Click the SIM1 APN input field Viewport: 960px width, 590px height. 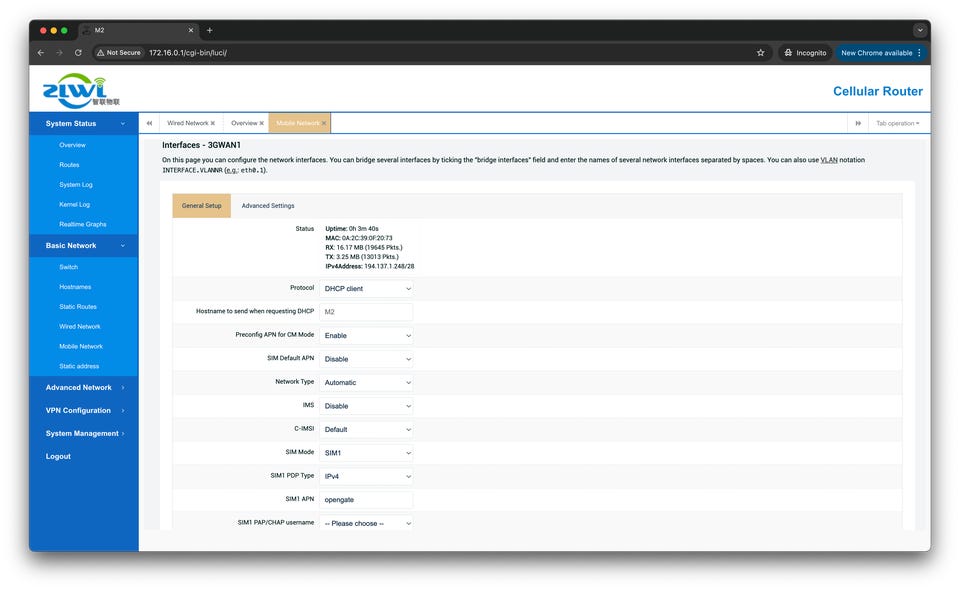click(x=366, y=500)
